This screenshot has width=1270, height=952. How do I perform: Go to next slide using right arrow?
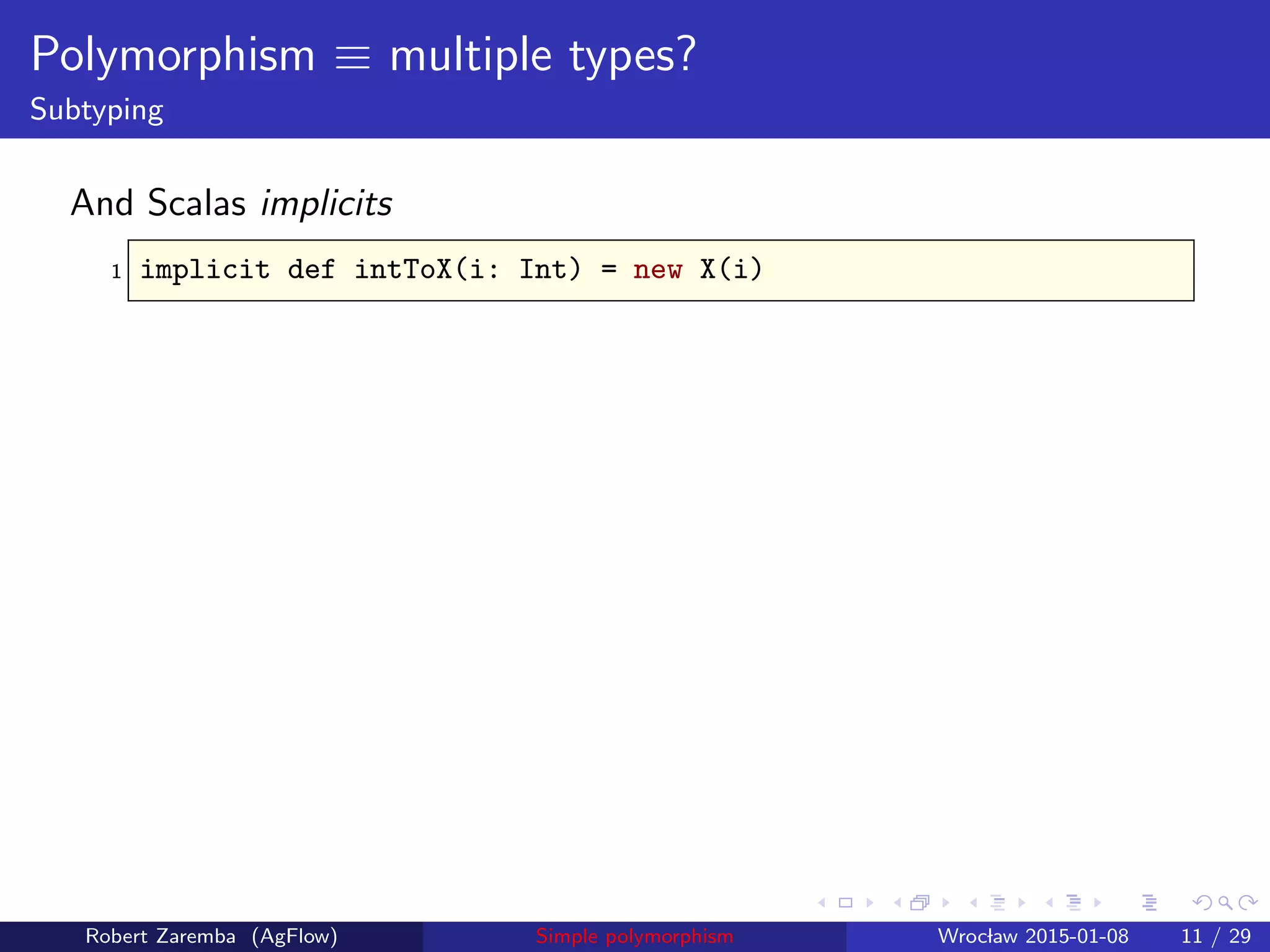point(869,903)
